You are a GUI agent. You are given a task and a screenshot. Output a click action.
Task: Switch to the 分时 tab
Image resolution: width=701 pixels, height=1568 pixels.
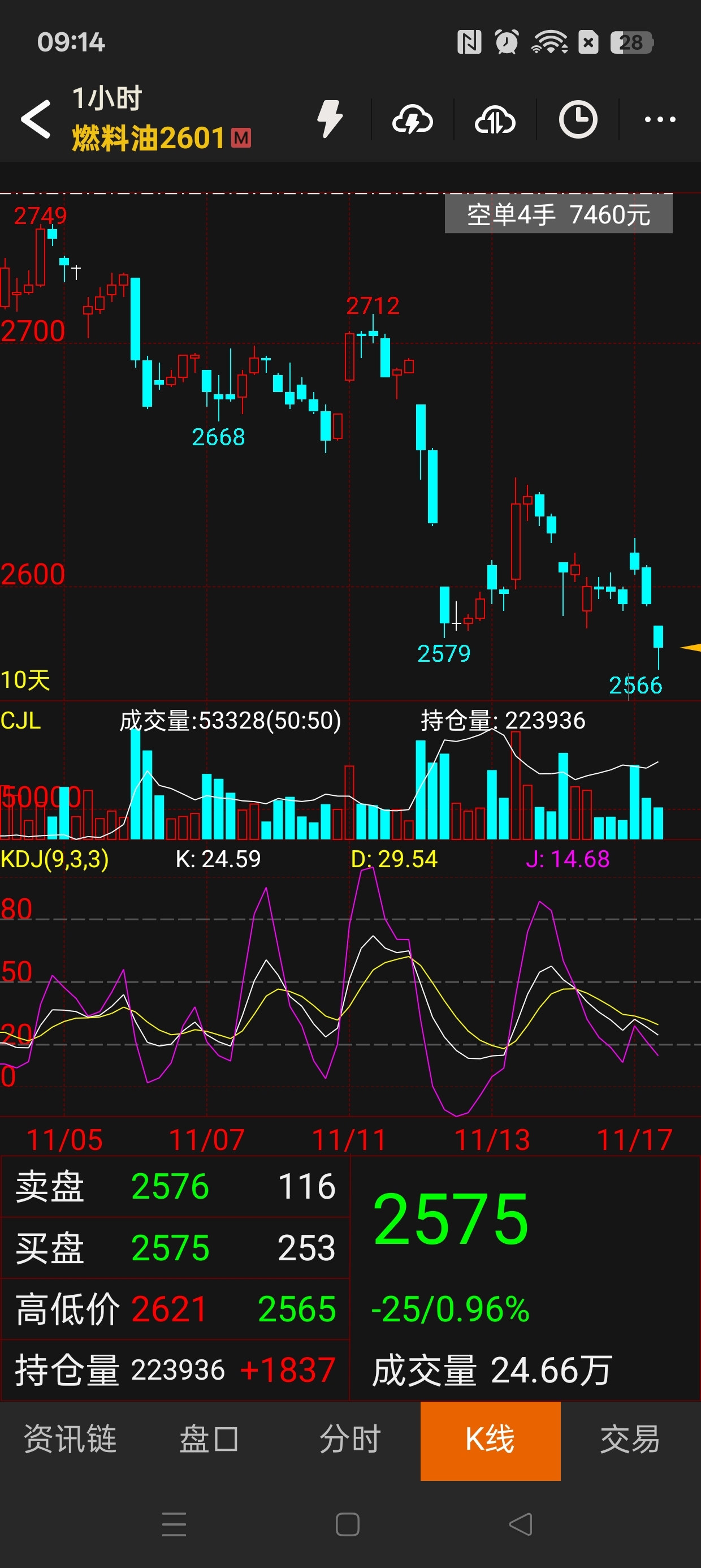click(350, 1440)
